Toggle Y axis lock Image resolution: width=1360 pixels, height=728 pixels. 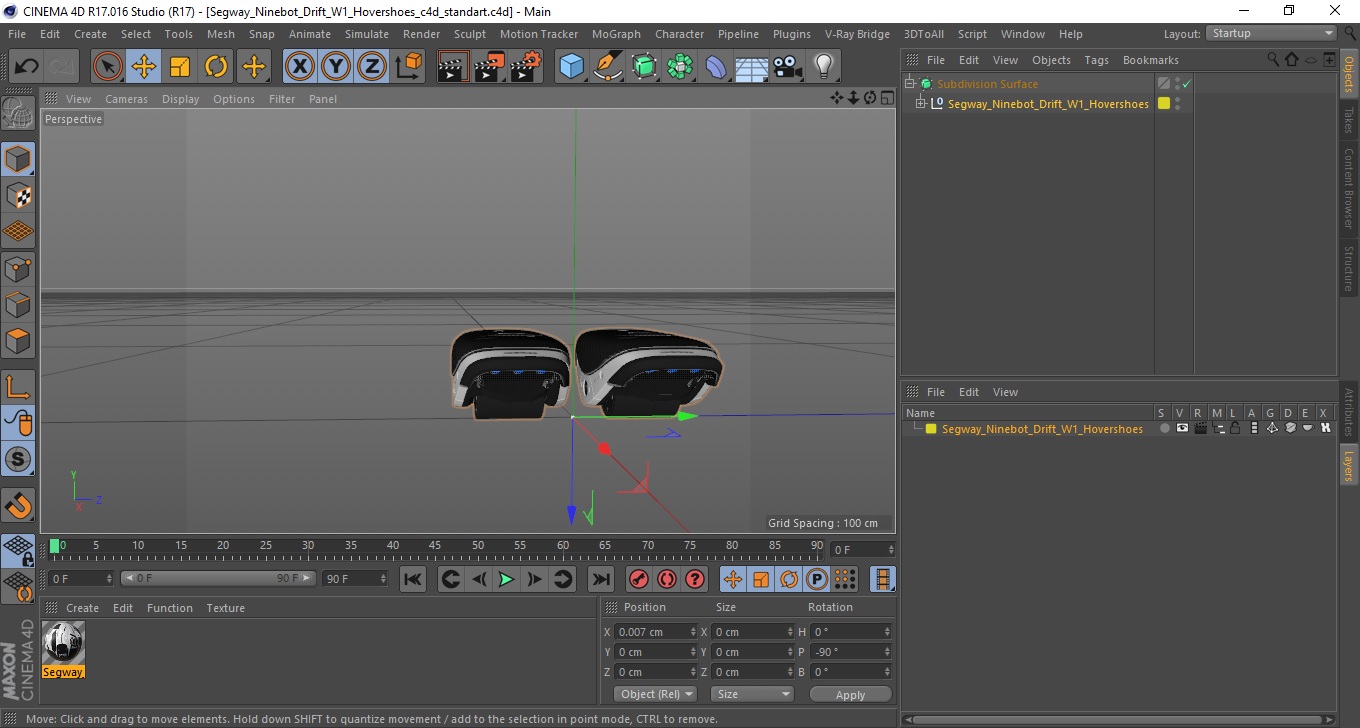tap(336, 67)
